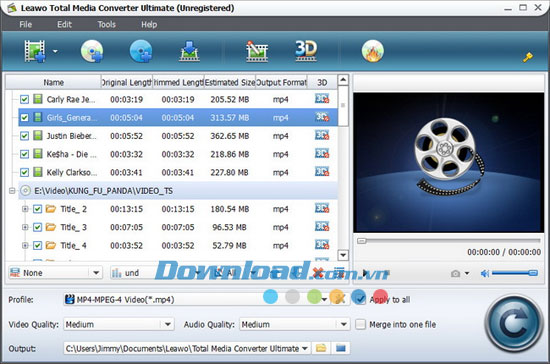Open the Add Video dropdown arrow

tap(55, 52)
